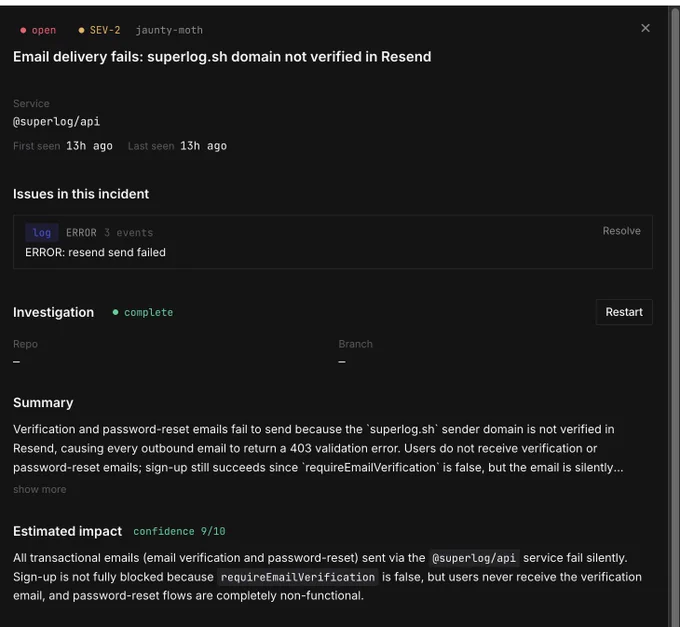Click the confidence 9/10 indicator
680x627 pixels.
pyautogui.click(x=179, y=532)
